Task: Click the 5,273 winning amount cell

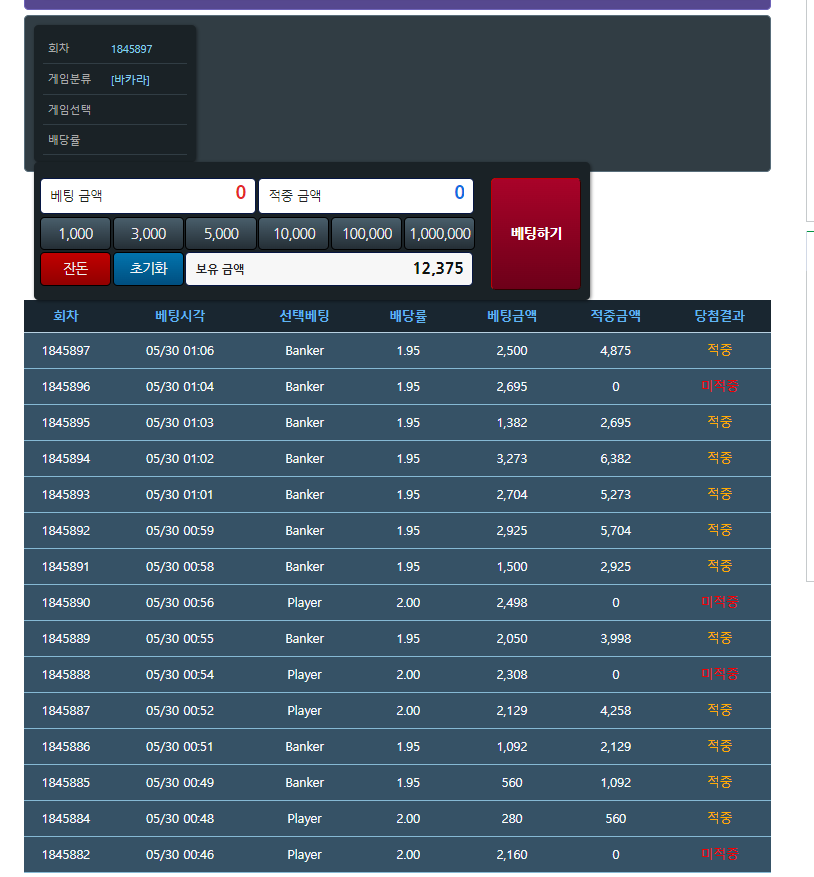Action: pos(615,494)
